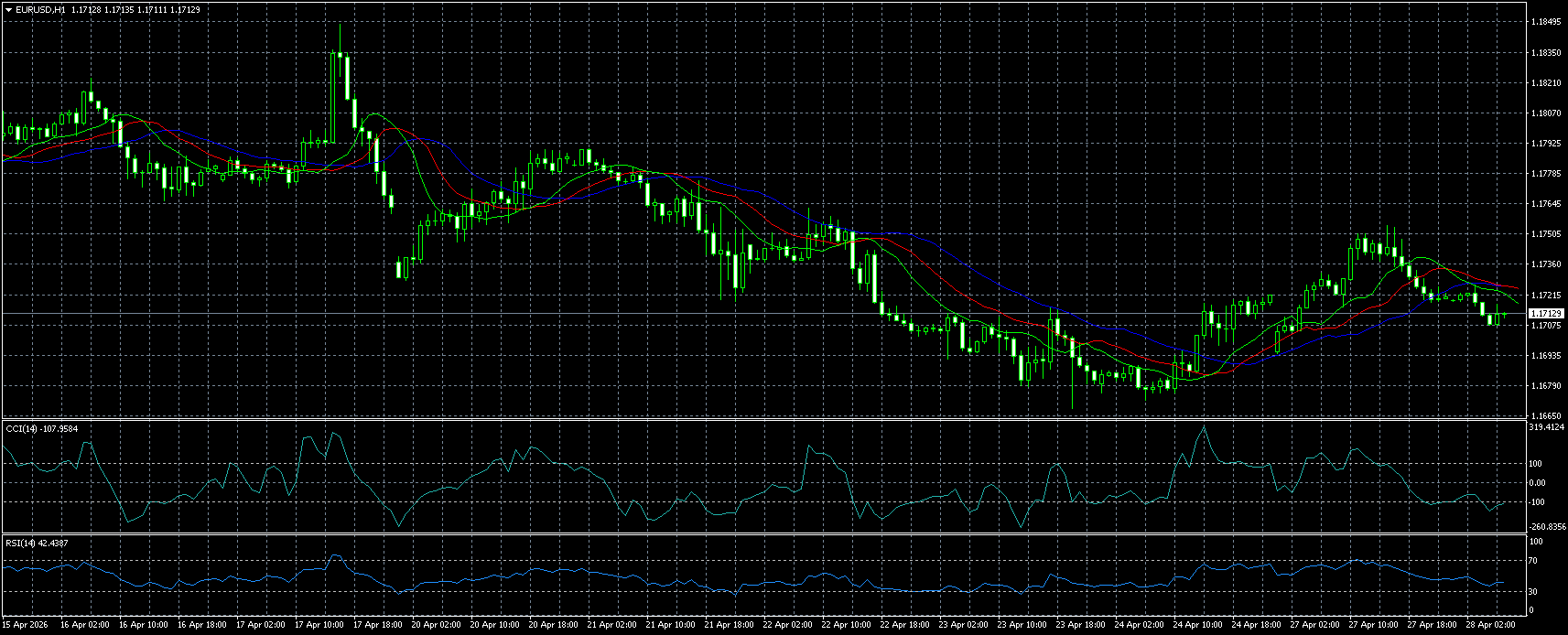
Task: Select the EURUSD,H1 symbol title text
Action: coord(40,9)
